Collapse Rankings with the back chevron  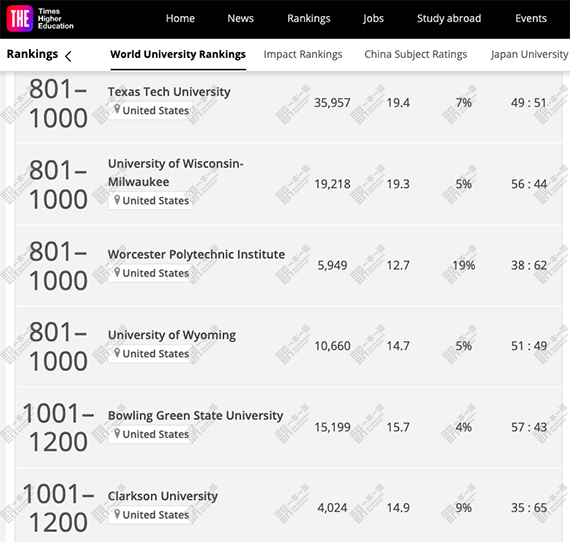(68, 56)
